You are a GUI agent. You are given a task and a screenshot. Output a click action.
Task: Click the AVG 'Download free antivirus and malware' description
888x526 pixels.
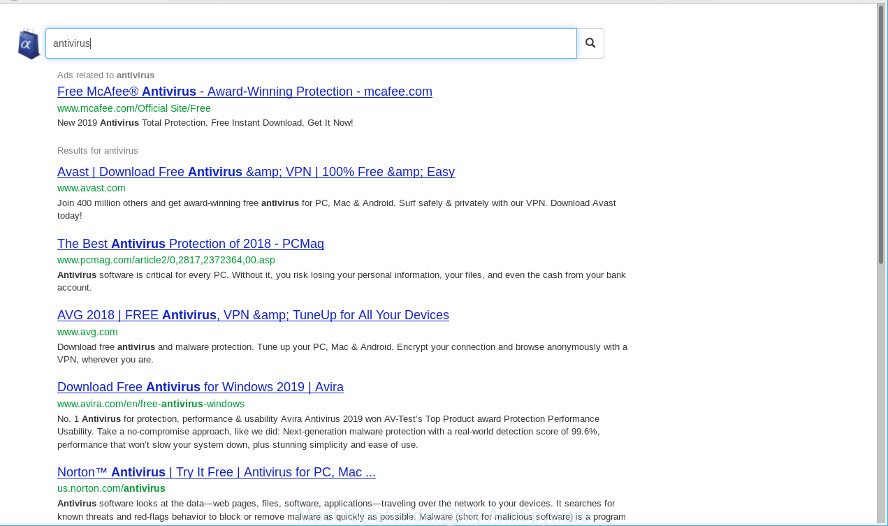click(x=342, y=353)
